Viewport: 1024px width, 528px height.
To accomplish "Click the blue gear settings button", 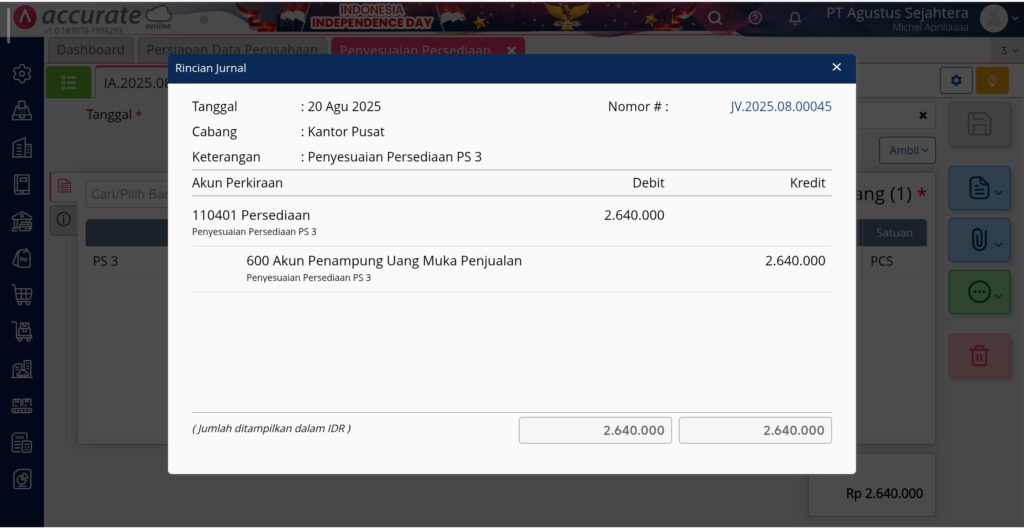I will click(x=956, y=81).
